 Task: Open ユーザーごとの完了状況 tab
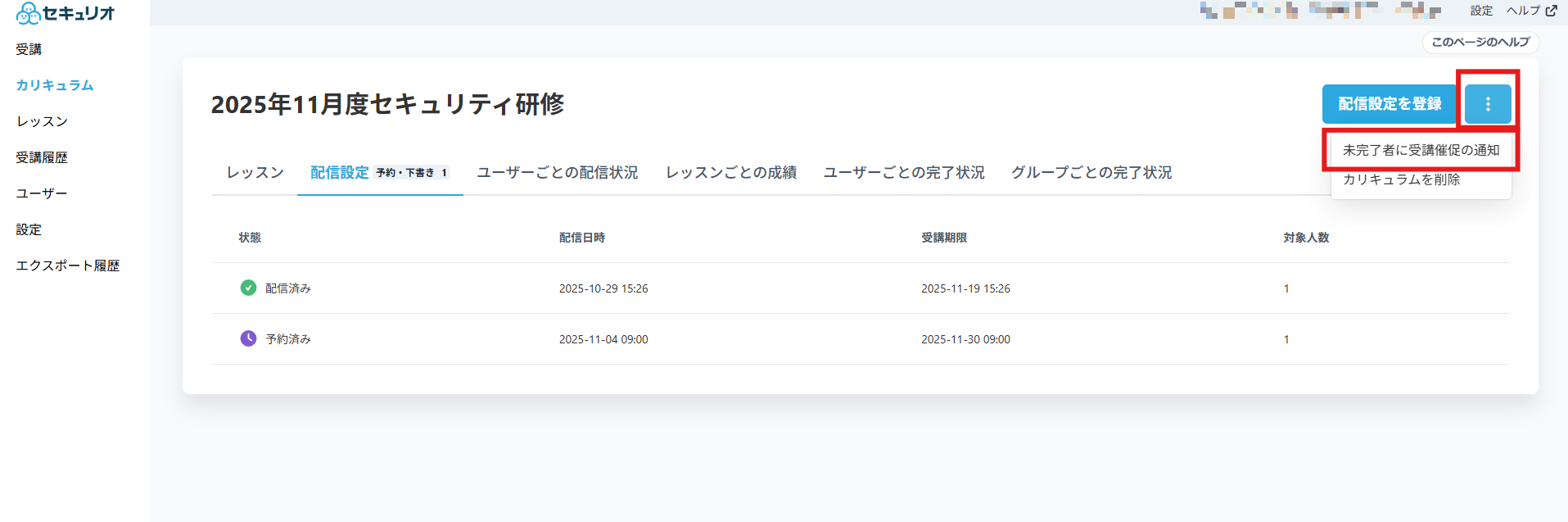(904, 172)
